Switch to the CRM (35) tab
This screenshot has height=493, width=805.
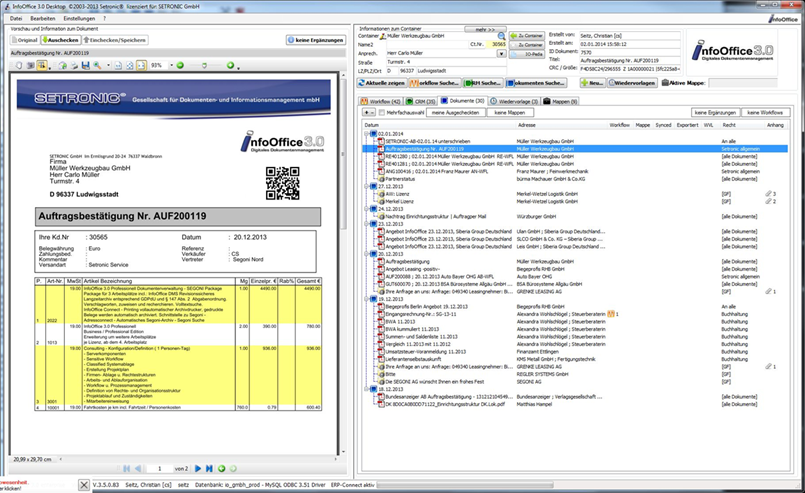click(x=420, y=101)
